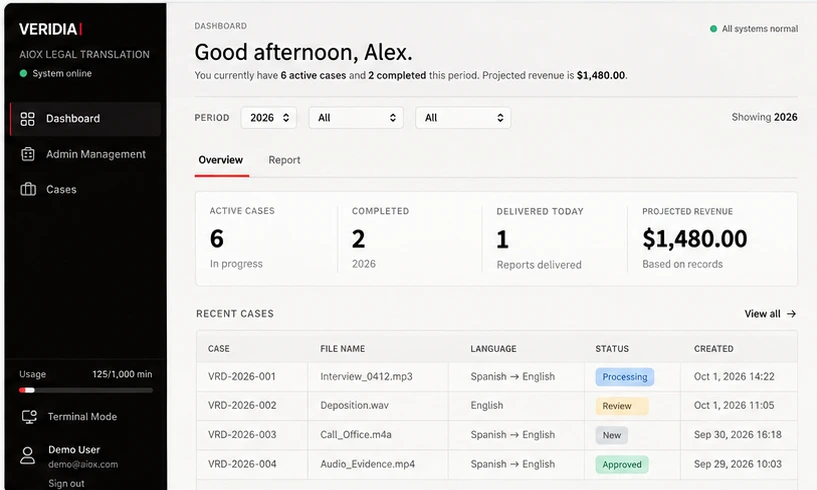
Task: Click the Demo User name
Action: click(x=74, y=449)
